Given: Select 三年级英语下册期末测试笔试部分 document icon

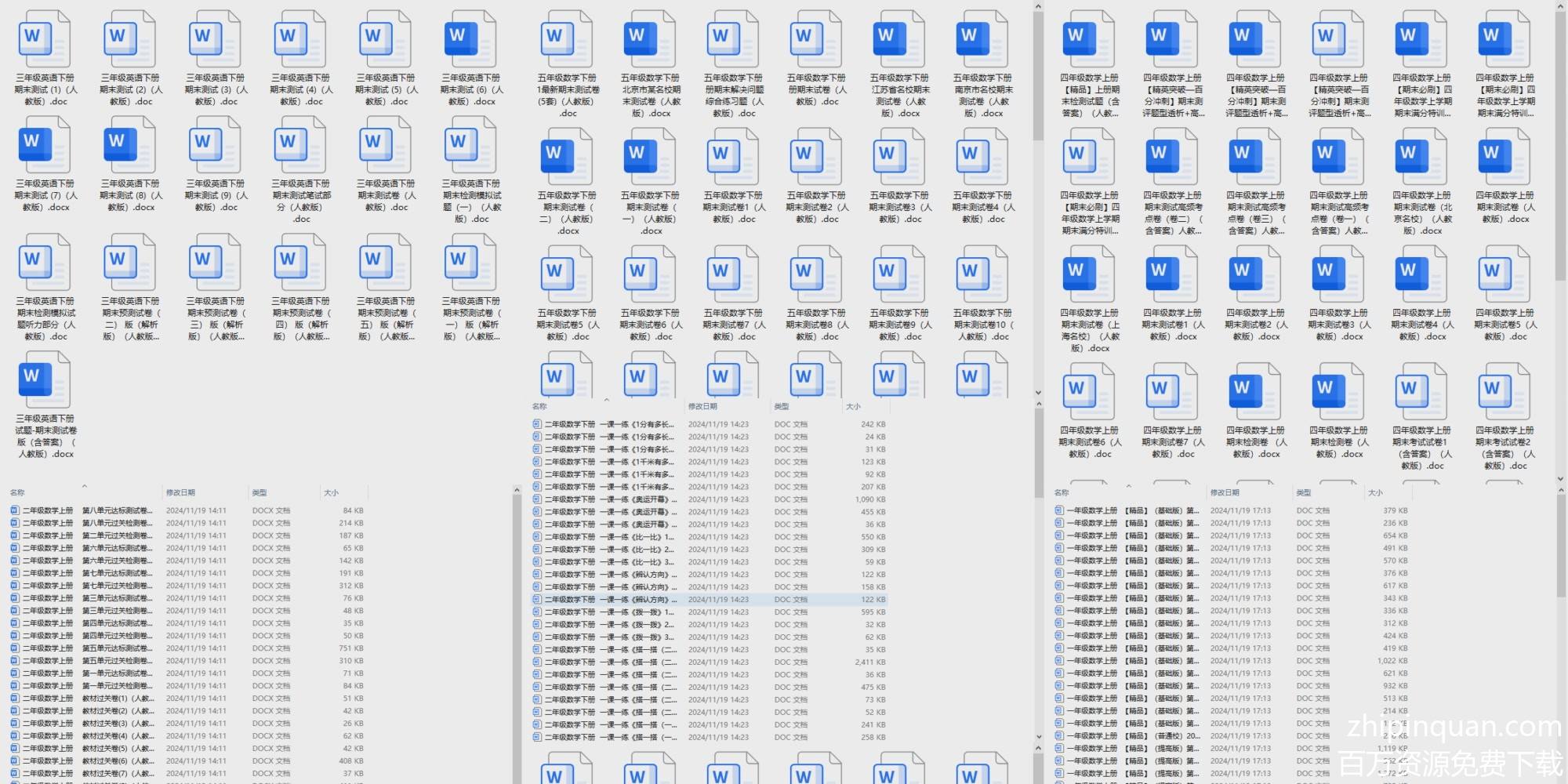Looking at the screenshot, I should click(300, 145).
